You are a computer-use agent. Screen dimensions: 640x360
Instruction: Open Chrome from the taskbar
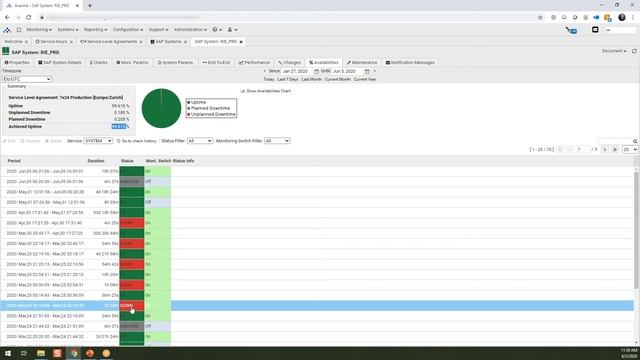pos(74,353)
